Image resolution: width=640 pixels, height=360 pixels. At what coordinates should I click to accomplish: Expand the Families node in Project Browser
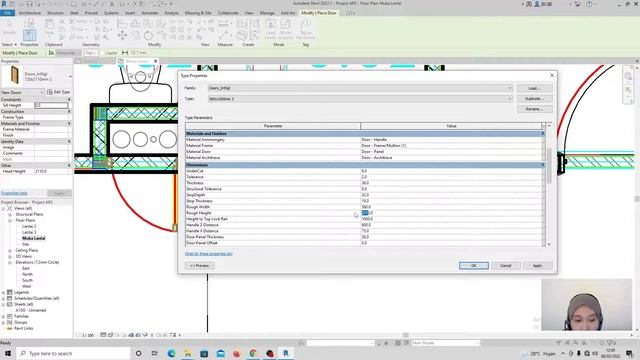tap(4, 316)
